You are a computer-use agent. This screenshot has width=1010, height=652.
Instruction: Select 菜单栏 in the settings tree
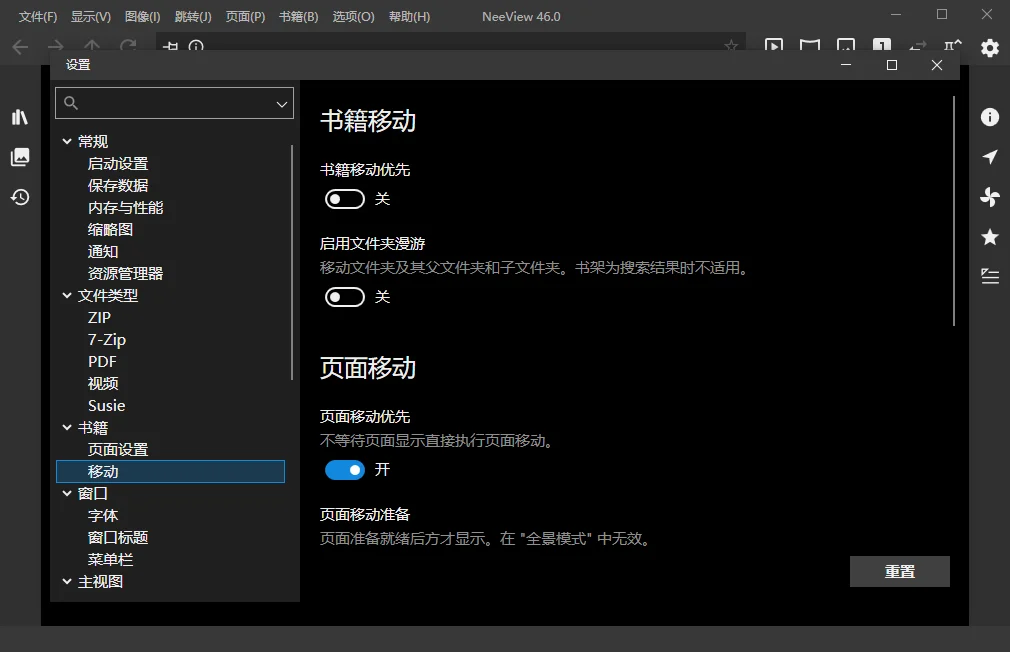pyautogui.click(x=110, y=559)
